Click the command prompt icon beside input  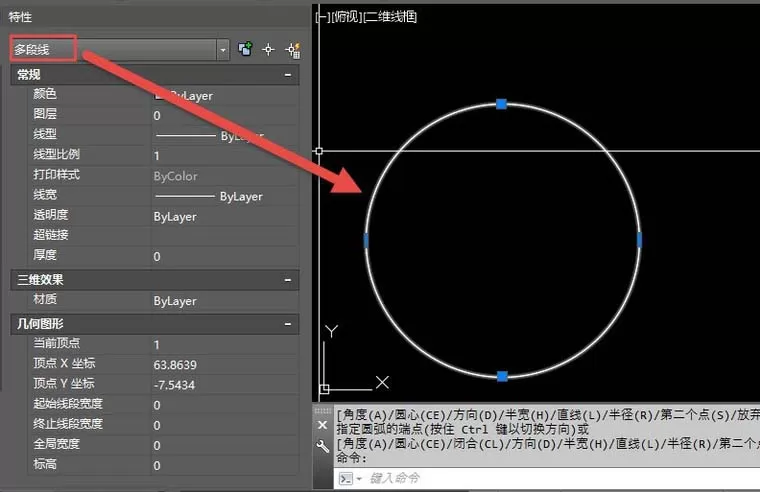click(346, 479)
